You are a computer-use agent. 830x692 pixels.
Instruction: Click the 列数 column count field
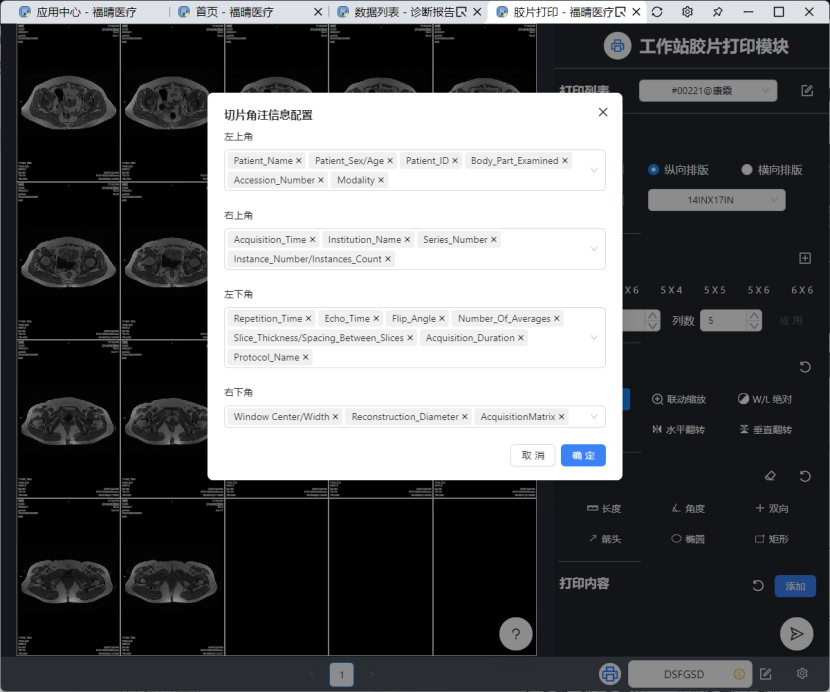(x=723, y=321)
